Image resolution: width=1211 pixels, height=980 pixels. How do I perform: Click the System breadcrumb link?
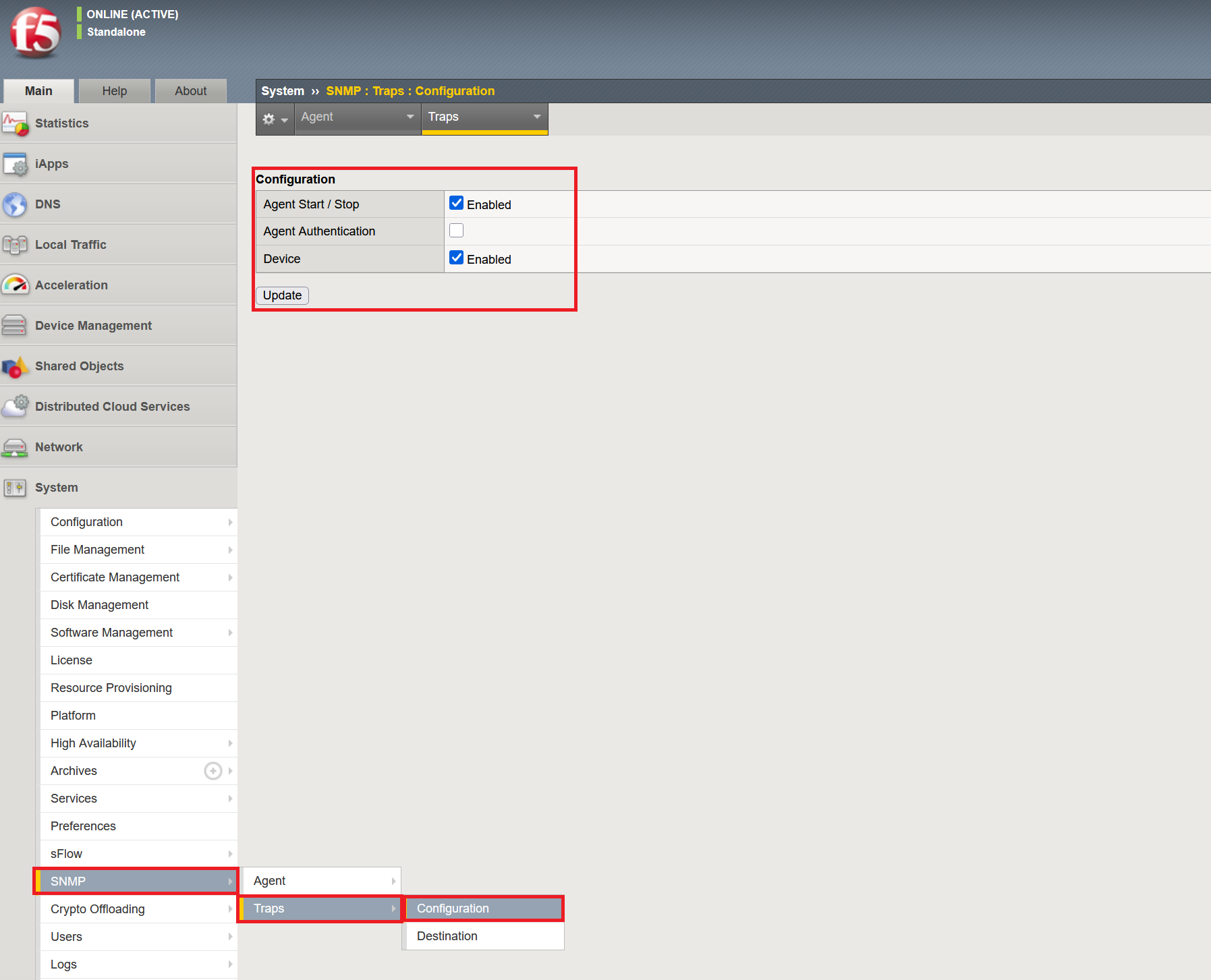coord(283,91)
